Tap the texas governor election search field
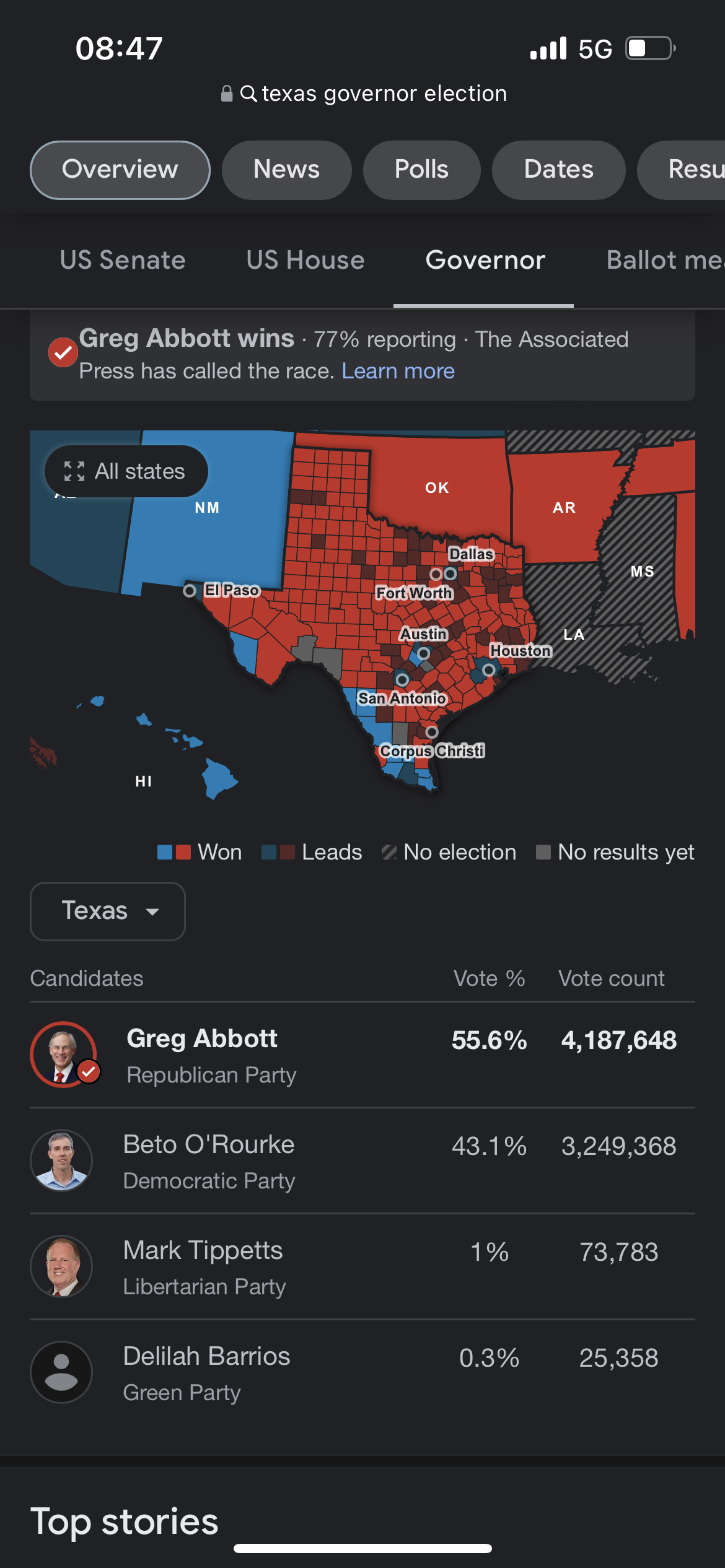This screenshot has width=725, height=1568. pyautogui.click(x=364, y=94)
